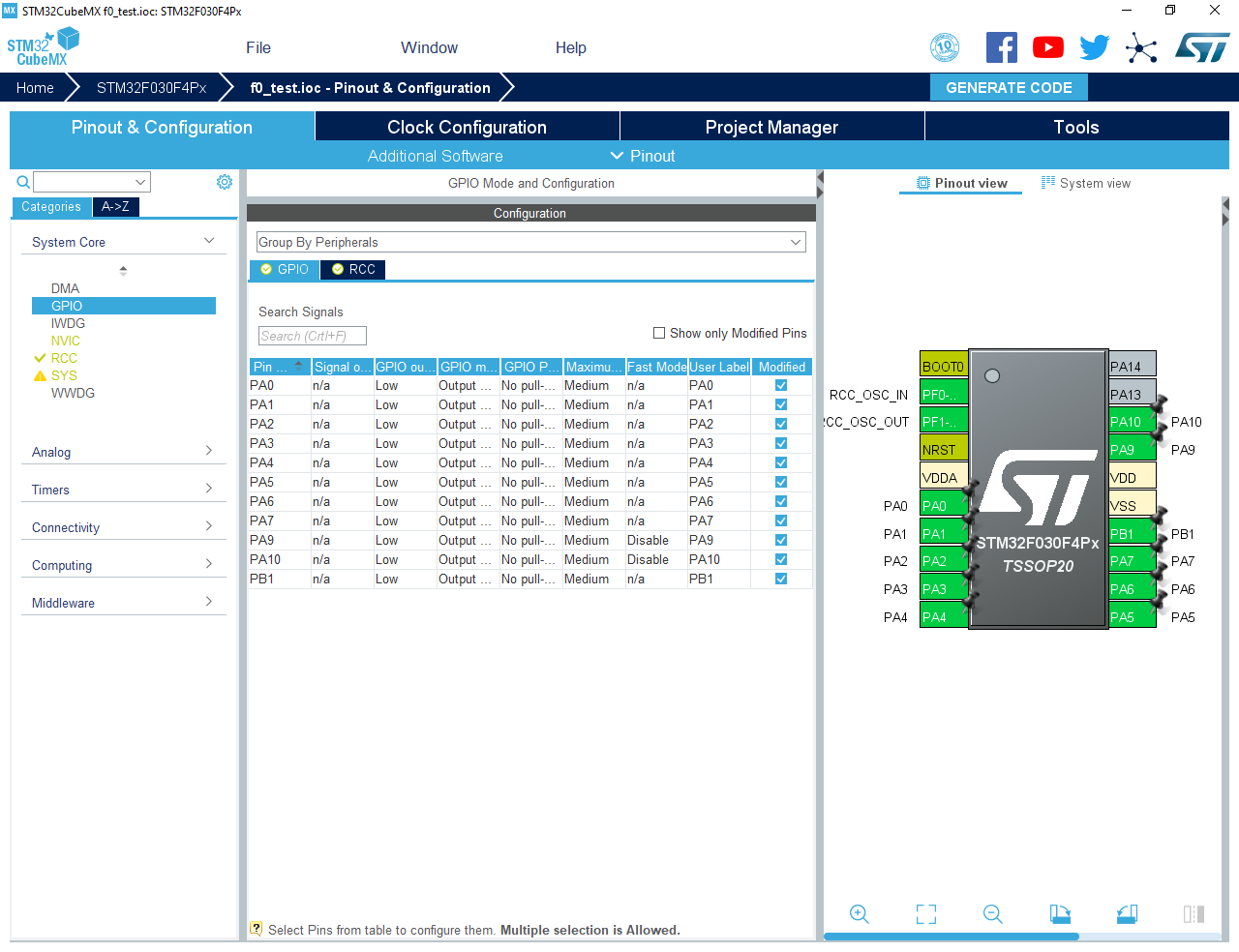Expand the Timers category
Image resolution: width=1239 pixels, height=952 pixels.
pyautogui.click(x=123, y=490)
